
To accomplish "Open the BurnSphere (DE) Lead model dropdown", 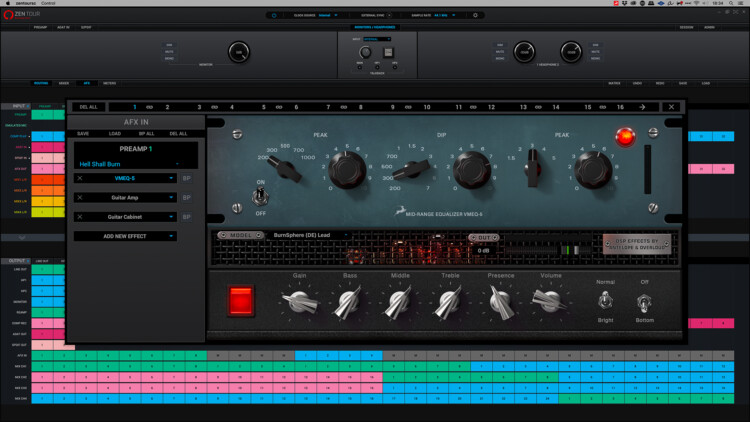I will pyautogui.click(x=310, y=235).
